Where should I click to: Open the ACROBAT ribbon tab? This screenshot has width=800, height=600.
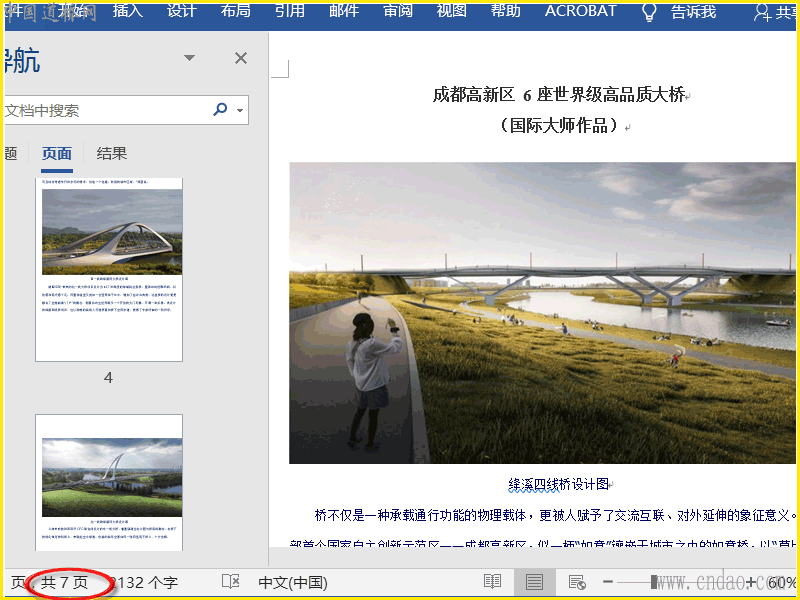coord(581,11)
